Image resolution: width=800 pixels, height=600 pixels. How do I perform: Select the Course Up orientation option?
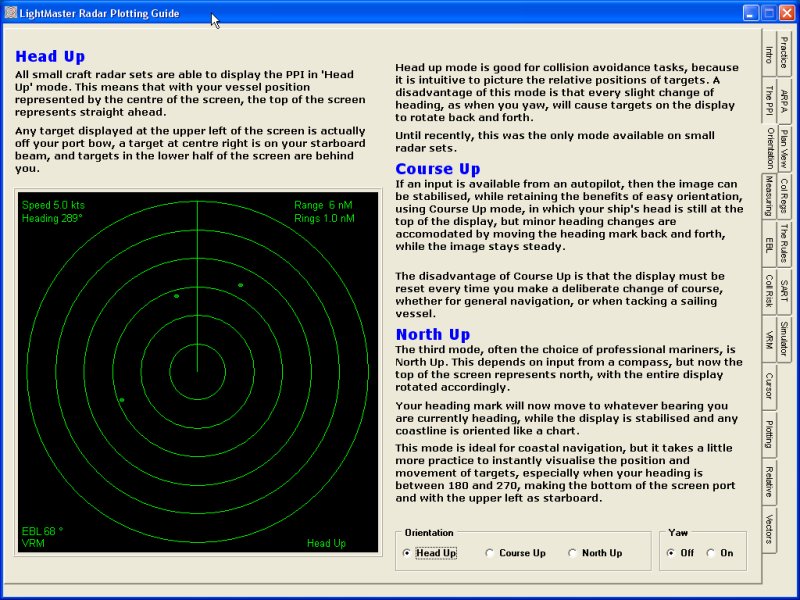[x=489, y=553]
